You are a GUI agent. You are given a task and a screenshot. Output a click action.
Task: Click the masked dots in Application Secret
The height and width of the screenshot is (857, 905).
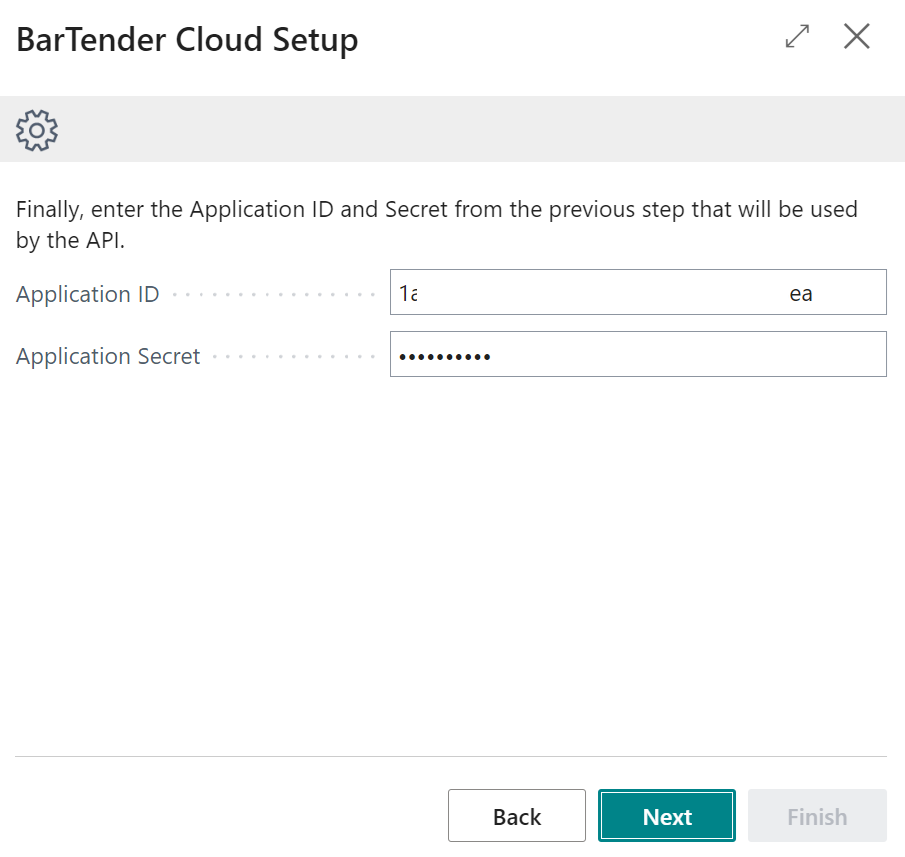tap(444, 356)
